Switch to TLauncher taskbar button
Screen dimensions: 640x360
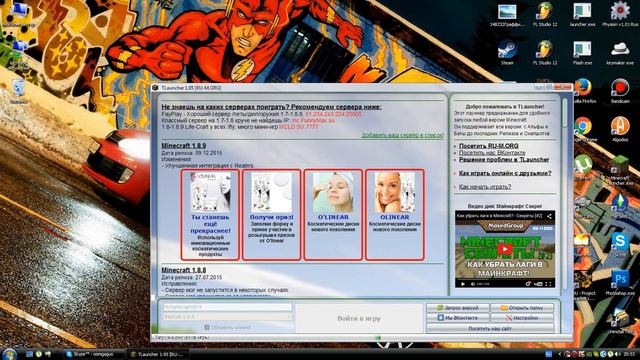click(x=159, y=354)
